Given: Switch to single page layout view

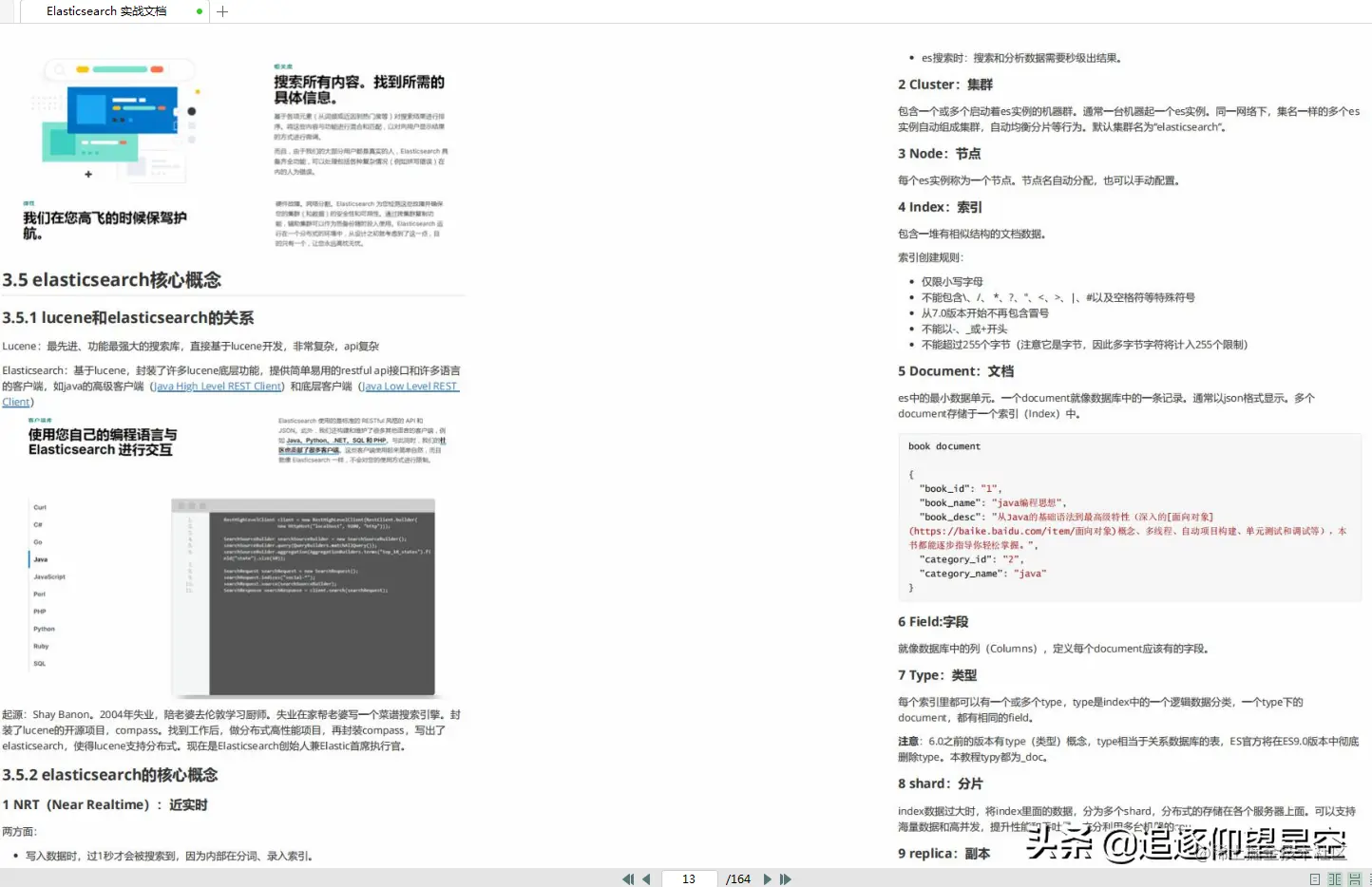Looking at the screenshot, I should coord(1314,878).
